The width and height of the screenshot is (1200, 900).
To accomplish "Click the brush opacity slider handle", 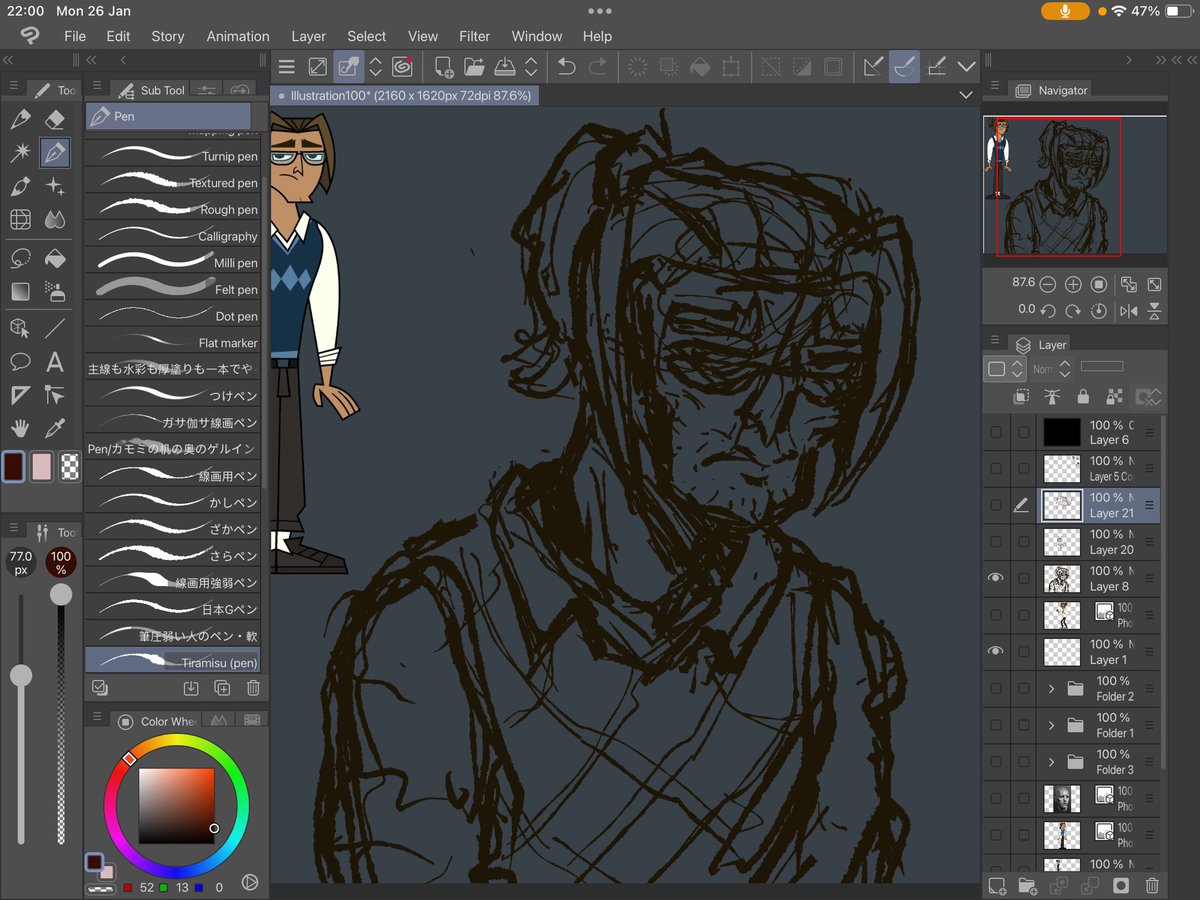I will pyautogui.click(x=61, y=595).
